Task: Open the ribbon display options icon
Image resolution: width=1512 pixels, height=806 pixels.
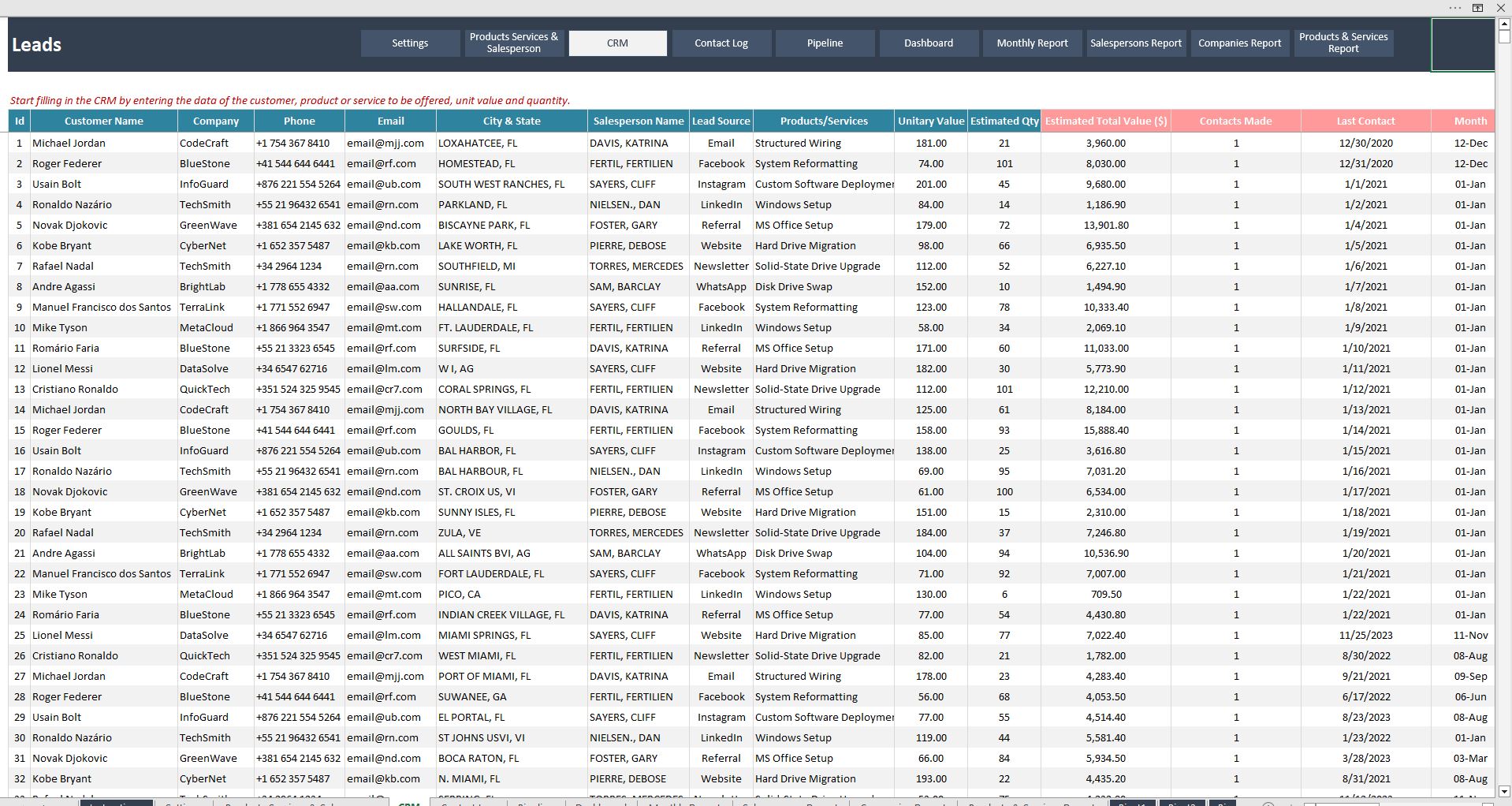Action: 1477,8
